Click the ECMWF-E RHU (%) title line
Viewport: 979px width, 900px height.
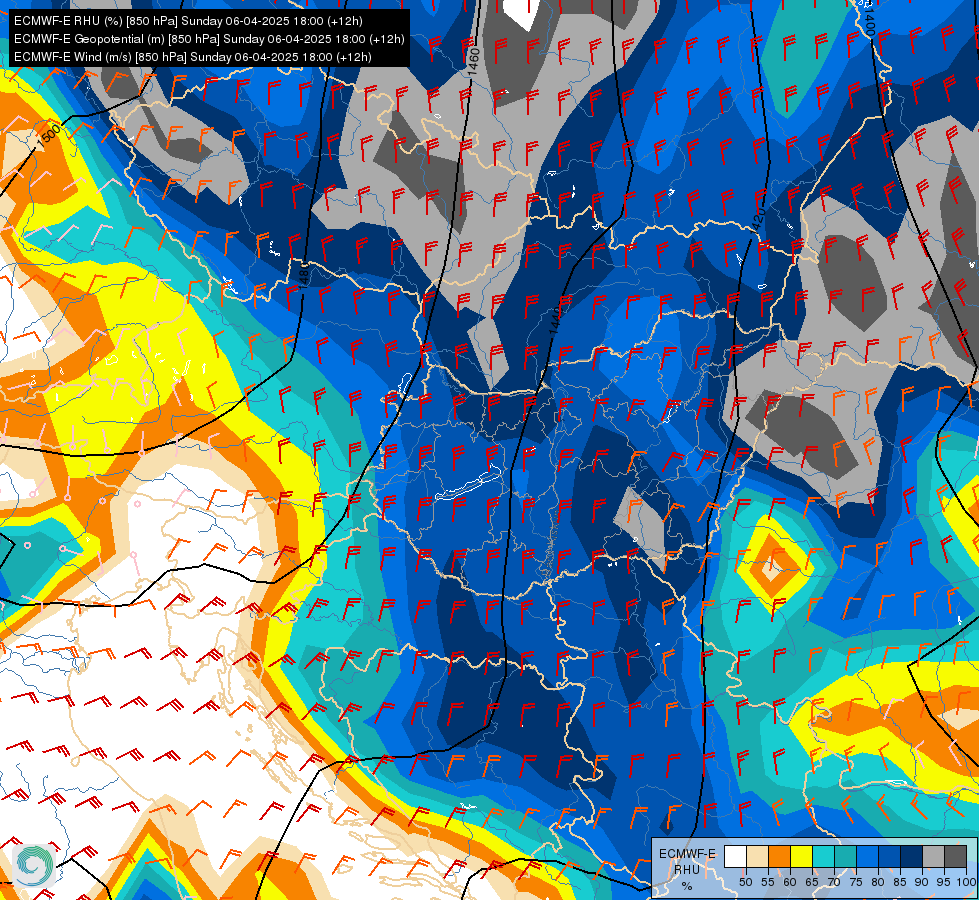[x=188, y=21]
